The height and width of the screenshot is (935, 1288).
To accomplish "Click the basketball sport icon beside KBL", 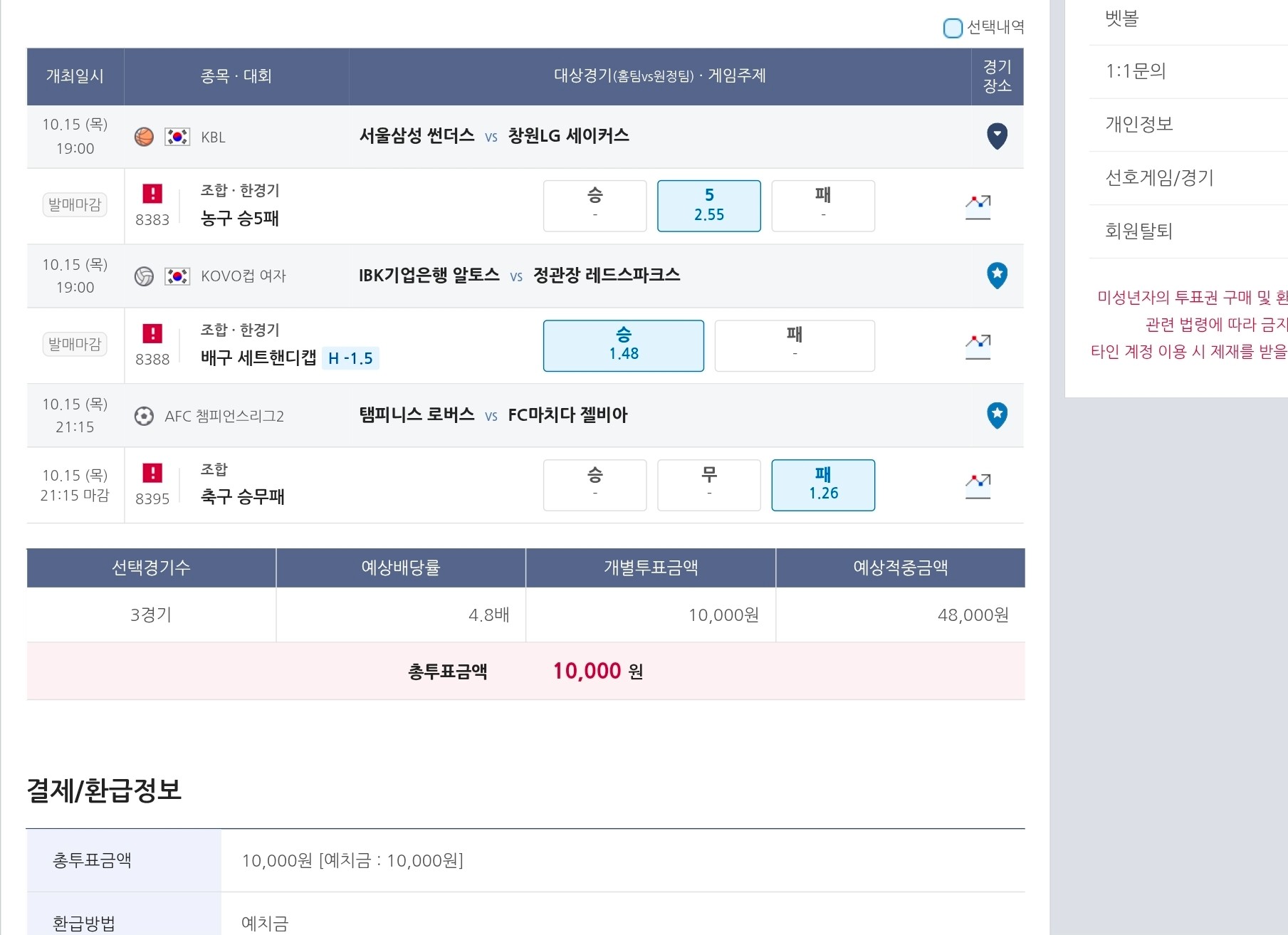I will tap(144, 137).
